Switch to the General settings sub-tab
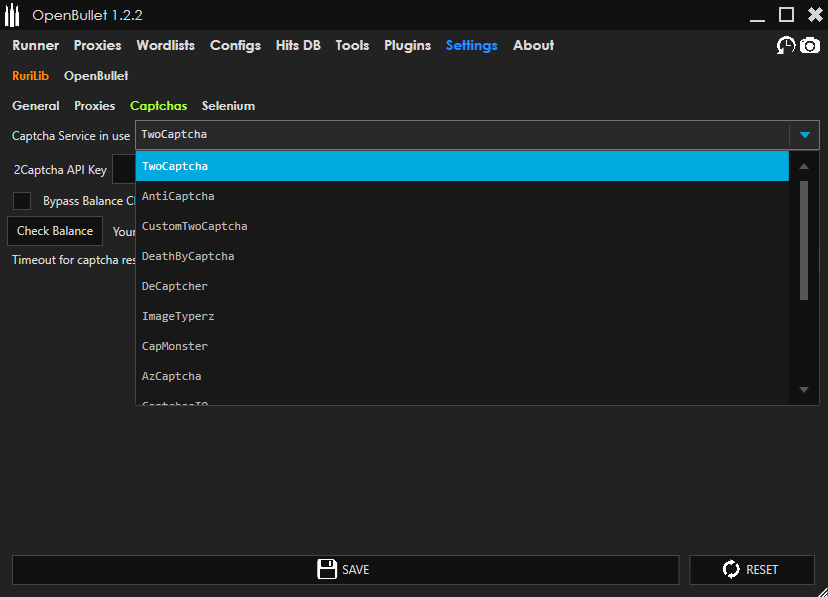Screen dimensions: 828x597 click(36, 106)
